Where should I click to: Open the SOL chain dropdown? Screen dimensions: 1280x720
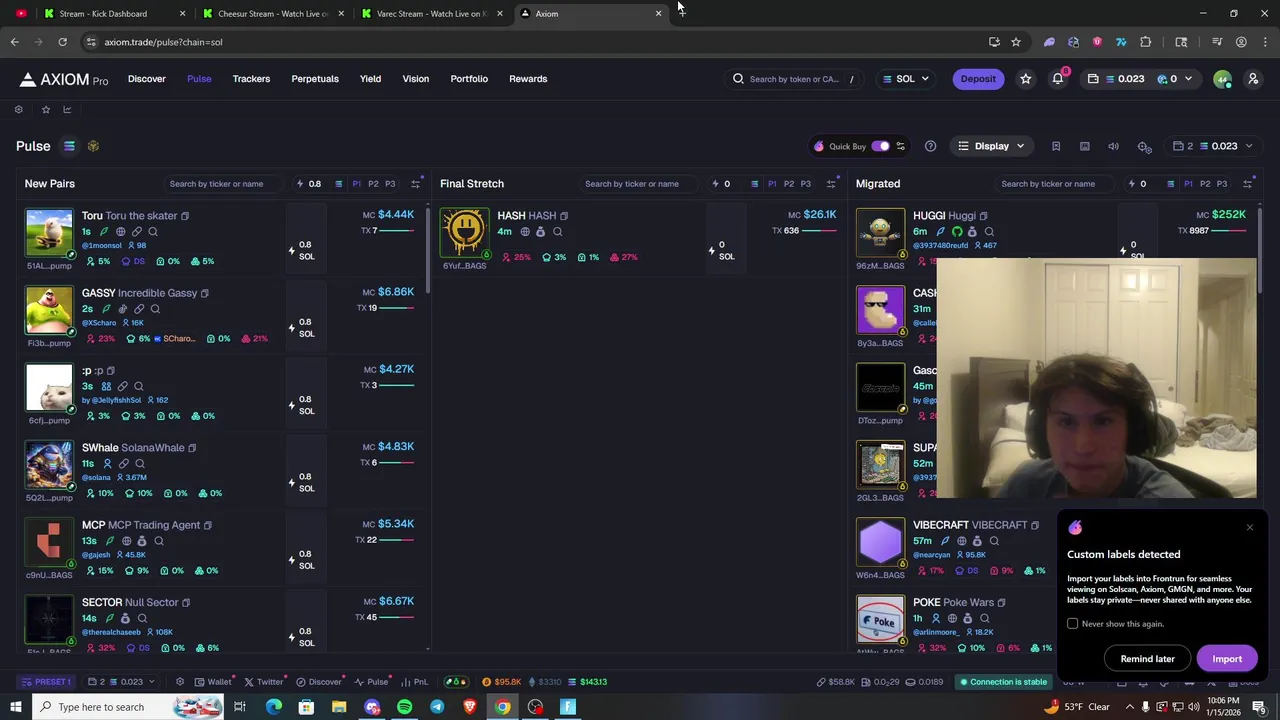906,79
